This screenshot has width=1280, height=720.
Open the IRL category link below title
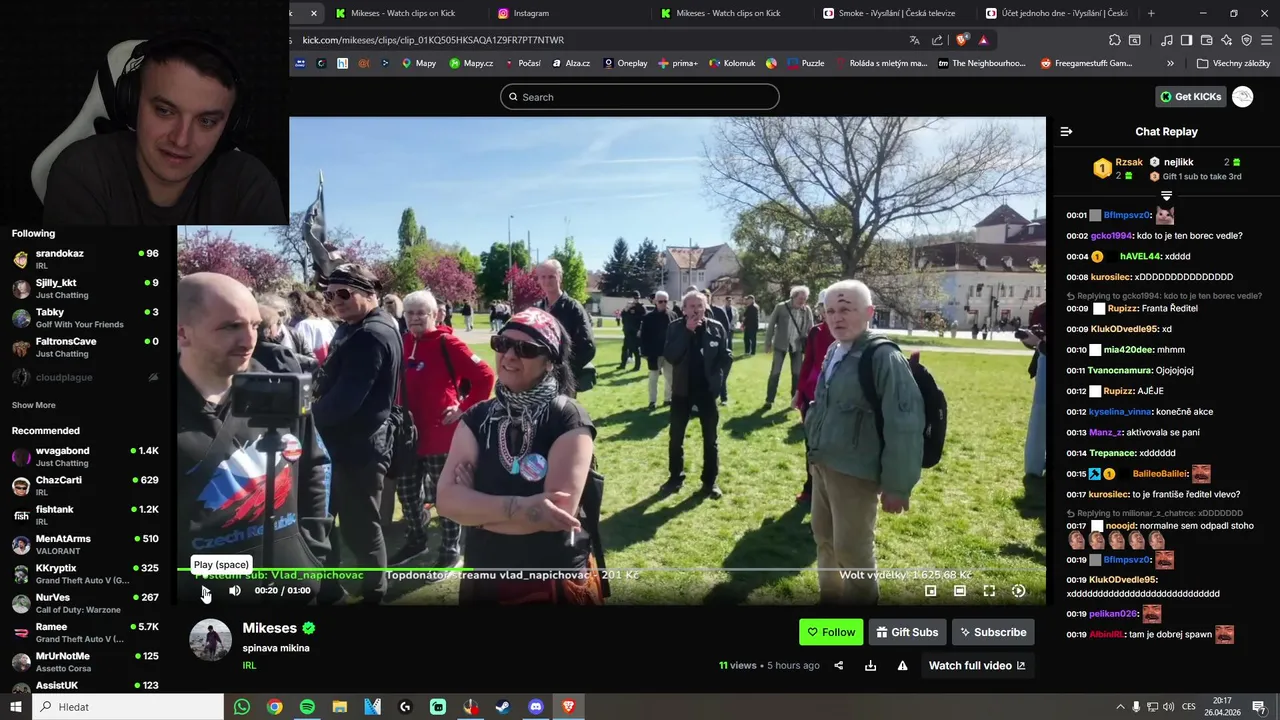click(249, 666)
